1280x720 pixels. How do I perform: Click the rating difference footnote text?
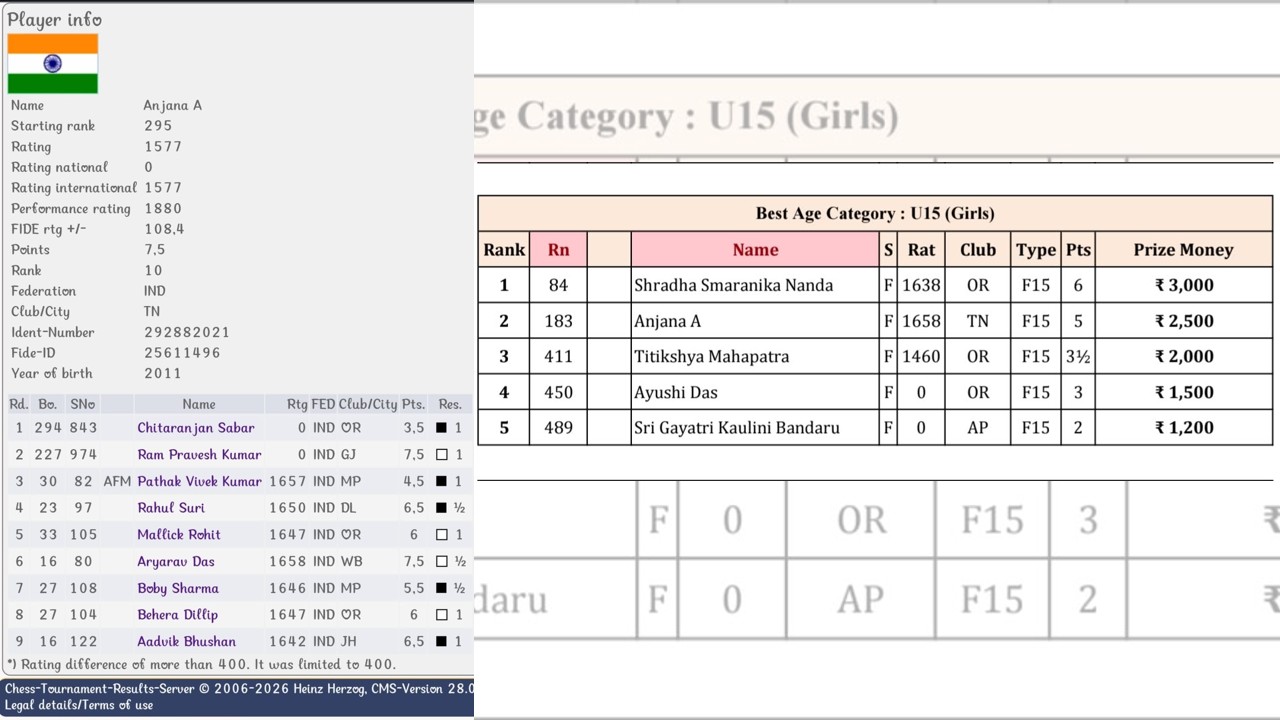(x=201, y=664)
